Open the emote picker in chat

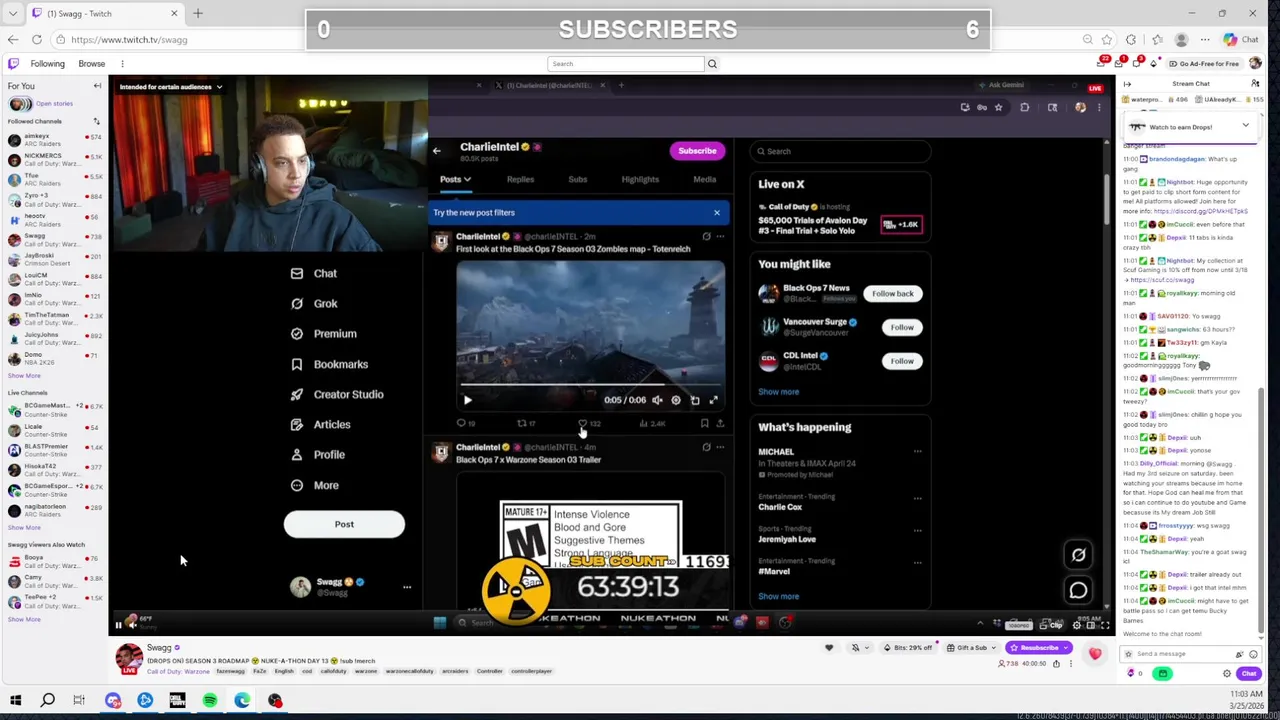click(1253, 654)
